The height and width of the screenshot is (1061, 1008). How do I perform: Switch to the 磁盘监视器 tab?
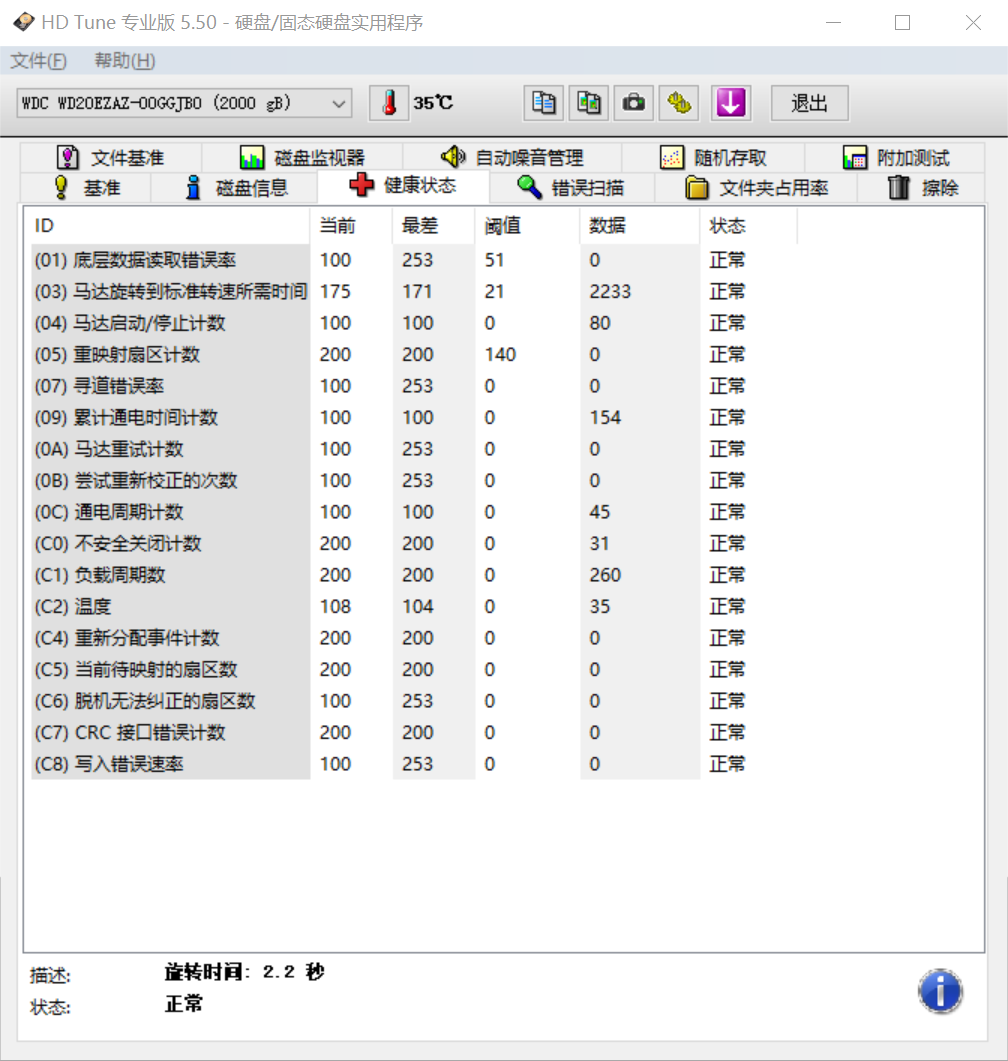tap(302, 158)
